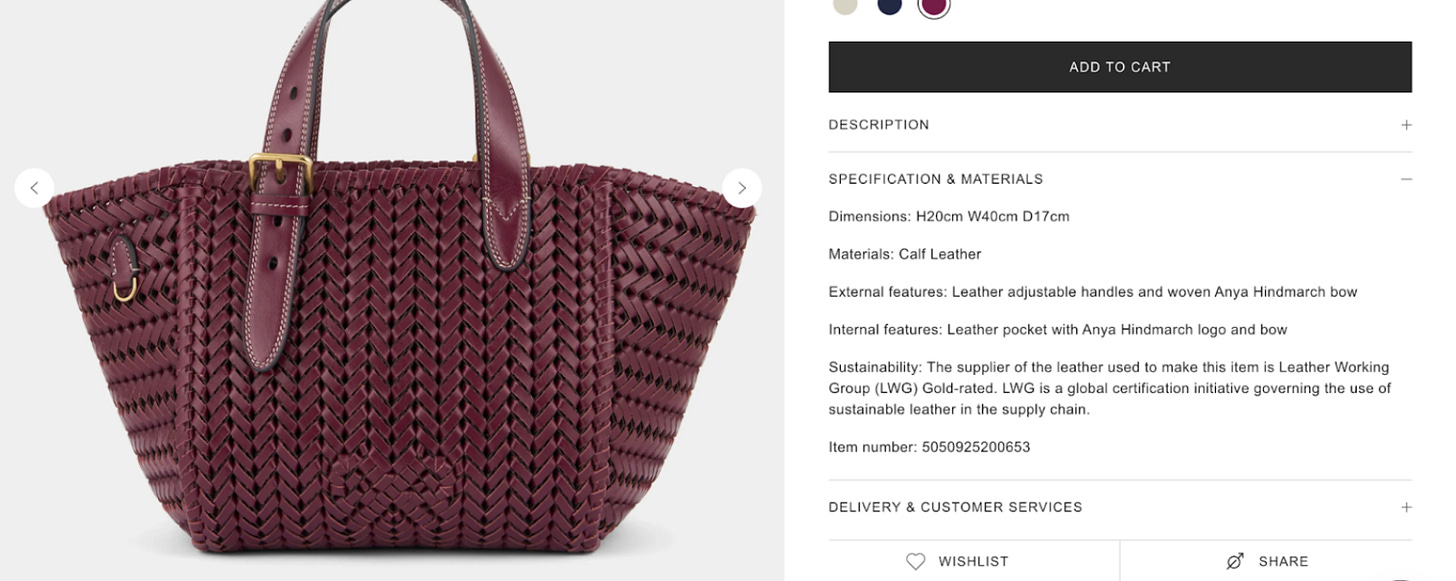Click the Dimensions H20cm W40cm D17cm line
1456x581 pixels.
(x=949, y=216)
